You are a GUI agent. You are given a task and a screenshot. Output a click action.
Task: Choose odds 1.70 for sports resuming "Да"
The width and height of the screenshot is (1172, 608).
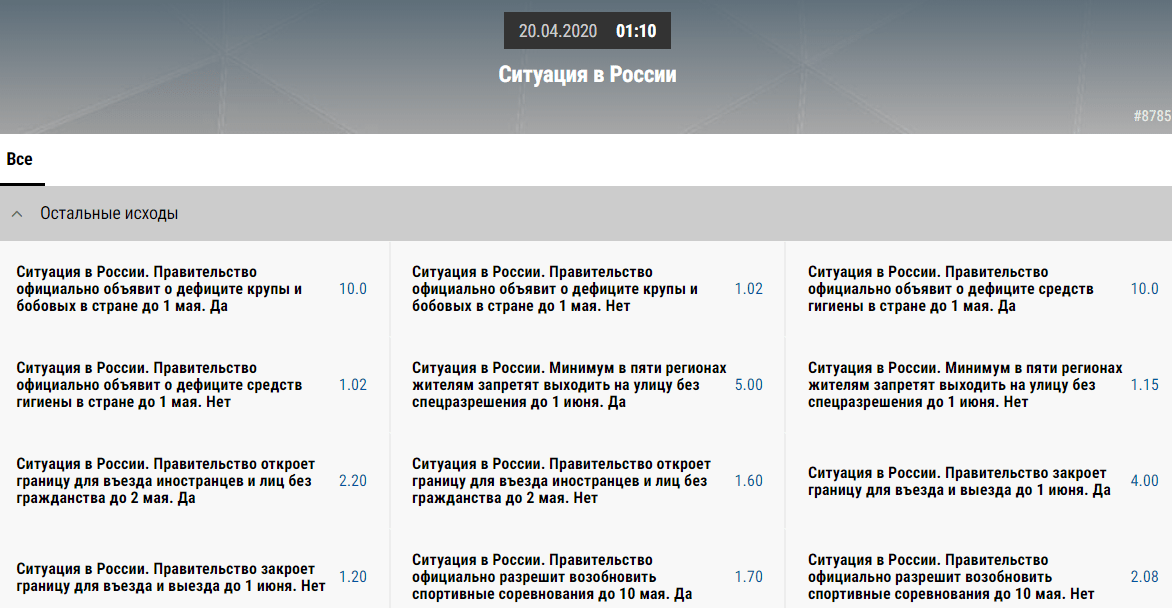click(748, 577)
